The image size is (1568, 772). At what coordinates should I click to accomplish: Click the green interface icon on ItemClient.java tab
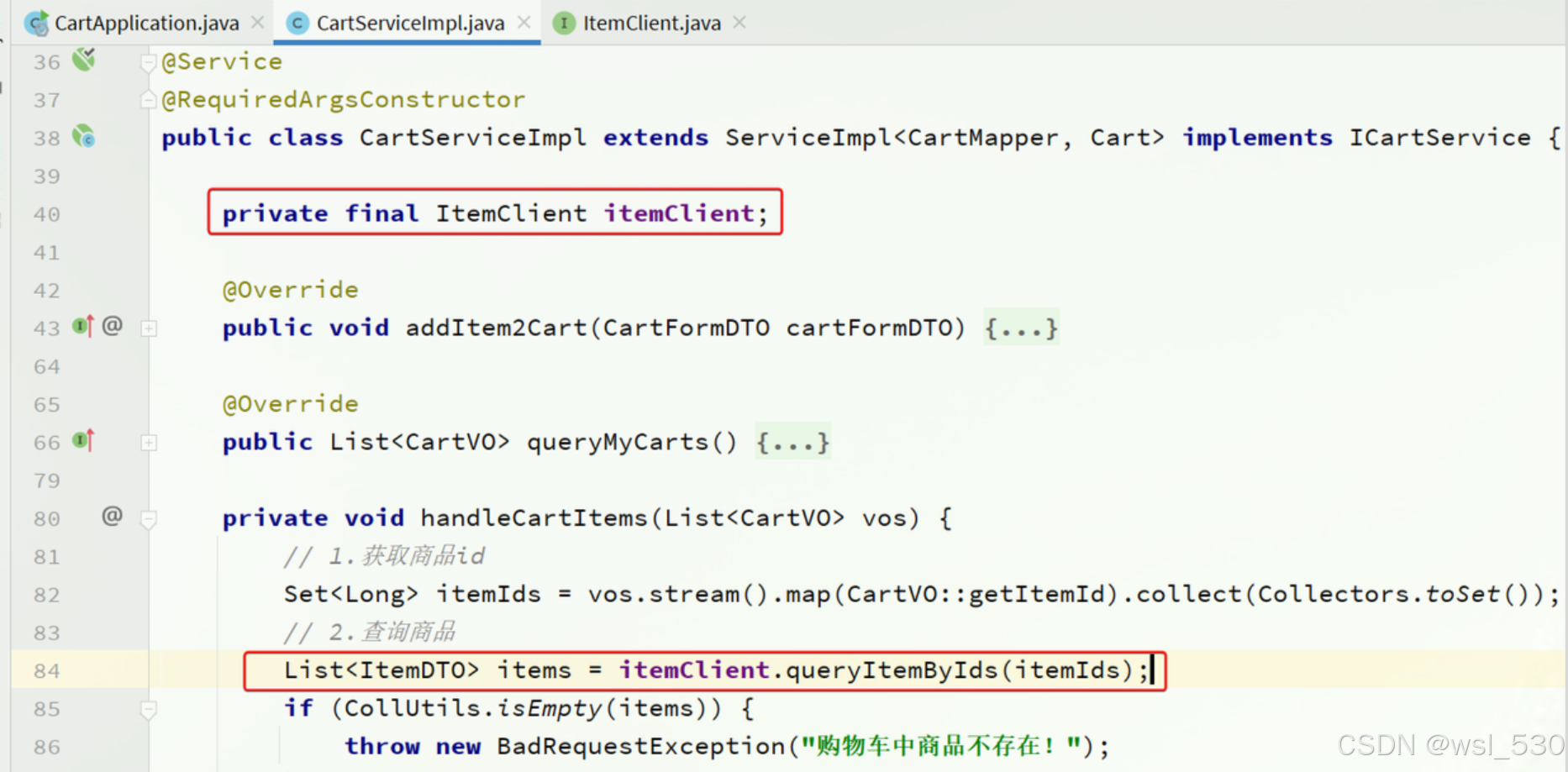click(x=564, y=23)
